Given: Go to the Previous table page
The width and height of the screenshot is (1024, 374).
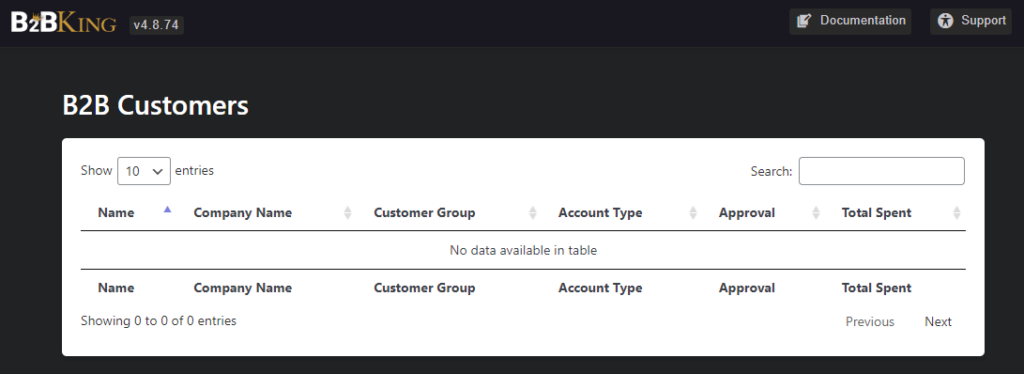Looking at the screenshot, I should [870, 322].
